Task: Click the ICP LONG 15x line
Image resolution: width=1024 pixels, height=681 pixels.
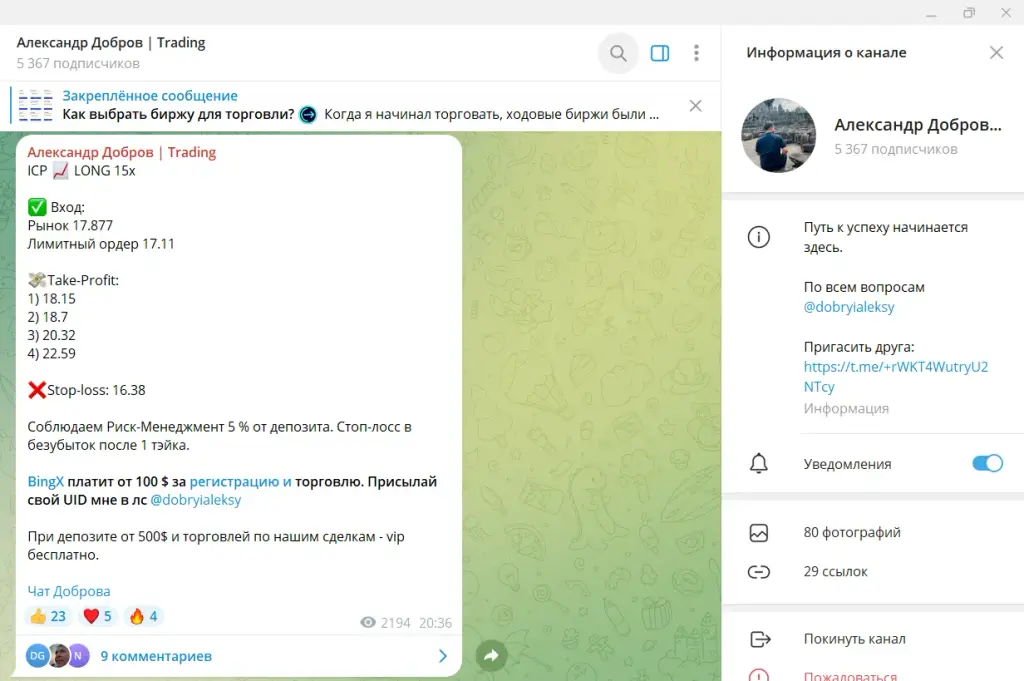Action: [82, 170]
